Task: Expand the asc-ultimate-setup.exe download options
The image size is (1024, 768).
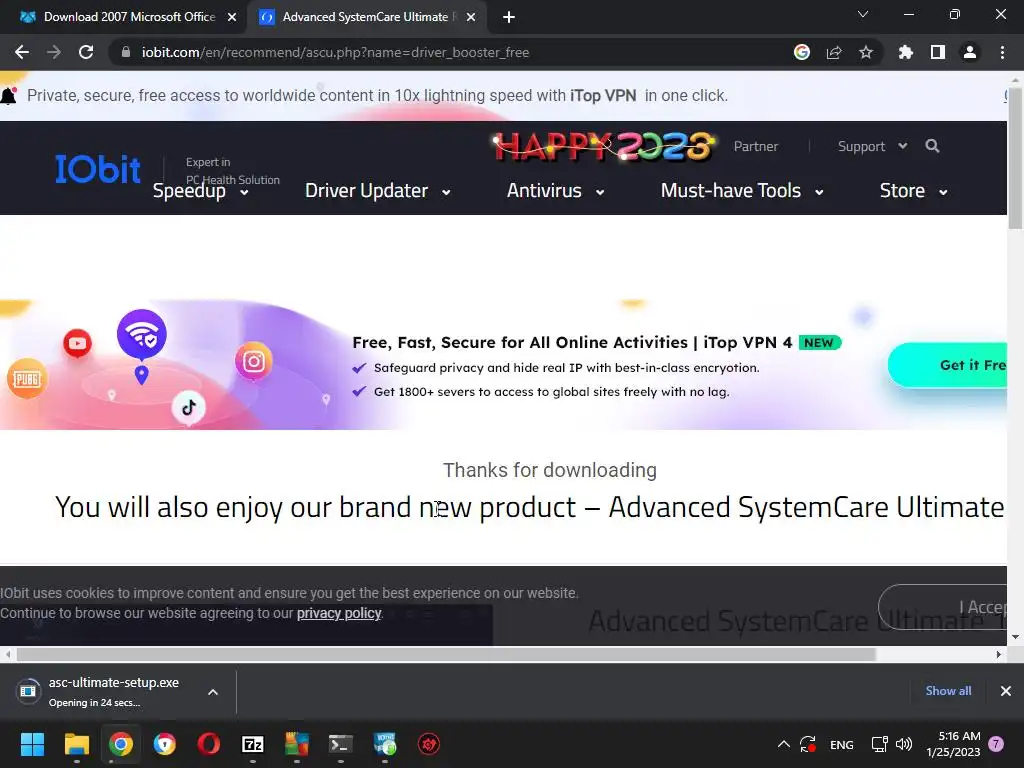Action: tap(213, 692)
